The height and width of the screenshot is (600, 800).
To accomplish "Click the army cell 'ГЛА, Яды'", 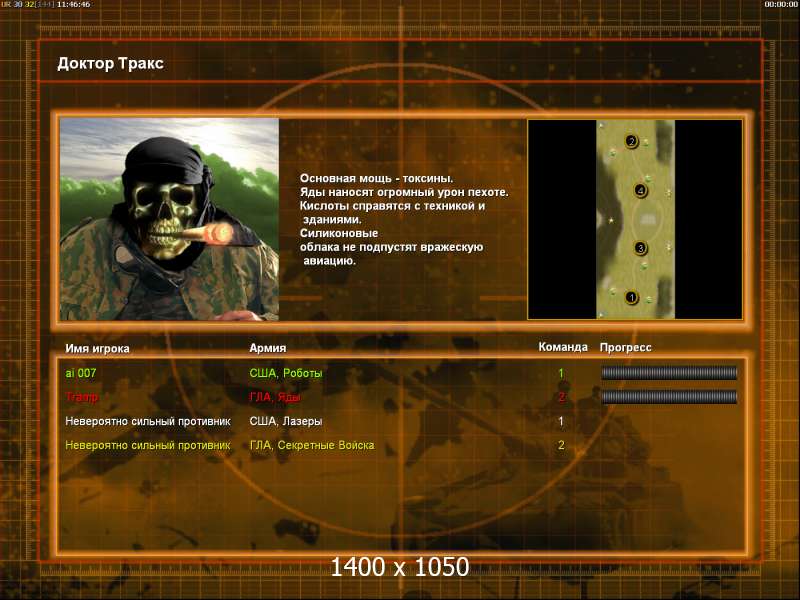I will pos(275,397).
